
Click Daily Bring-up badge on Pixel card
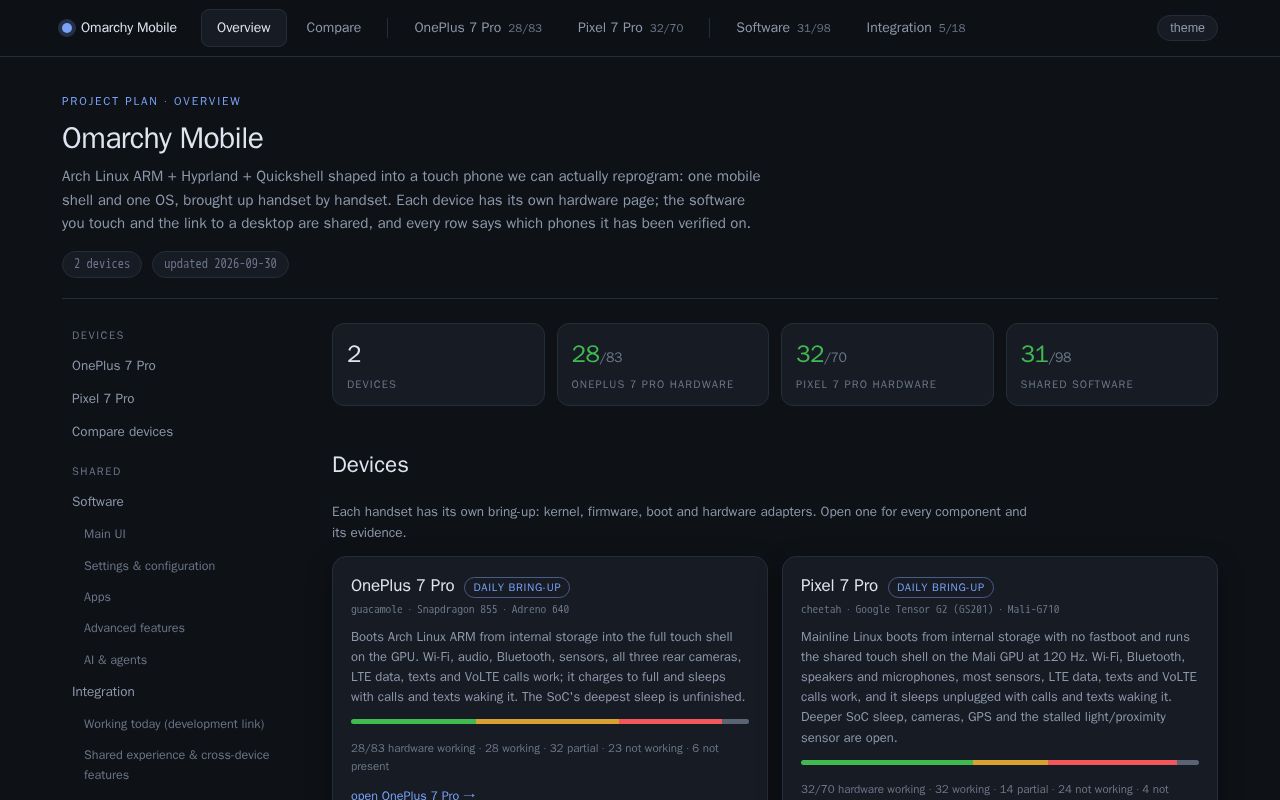(x=941, y=588)
